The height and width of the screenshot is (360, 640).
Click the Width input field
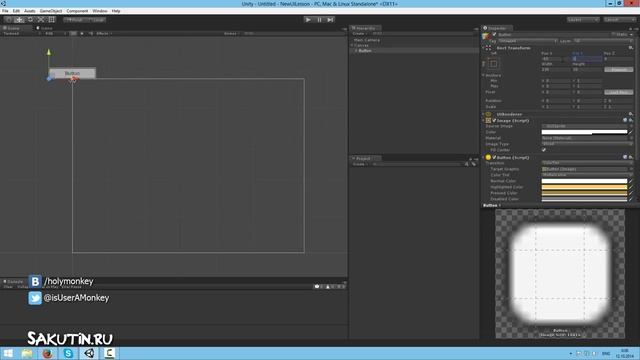tap(556, 70)
